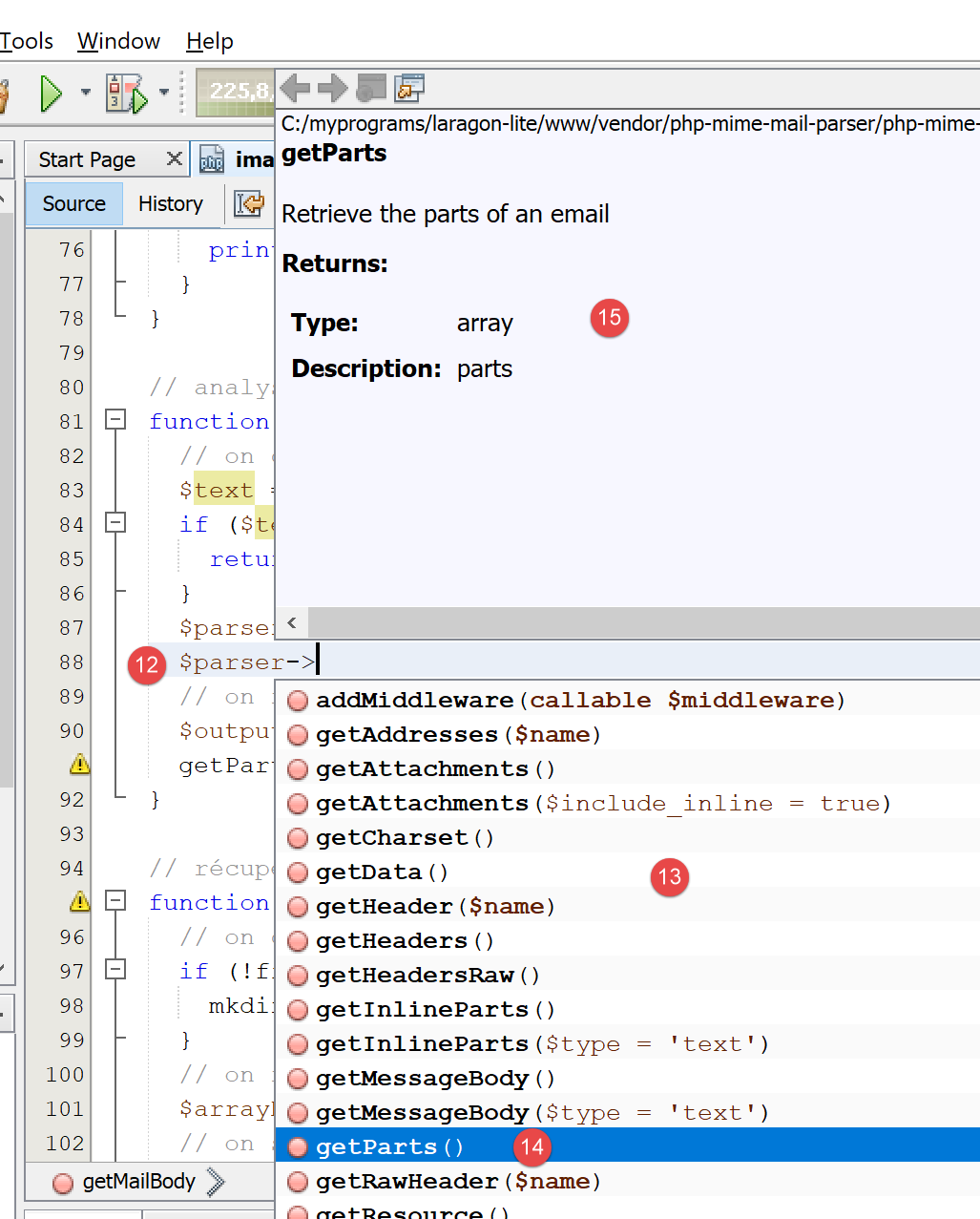The image size is (980, 1219).
Task: Click the forward arrow in documentation popup
Action: coord(332,88)
